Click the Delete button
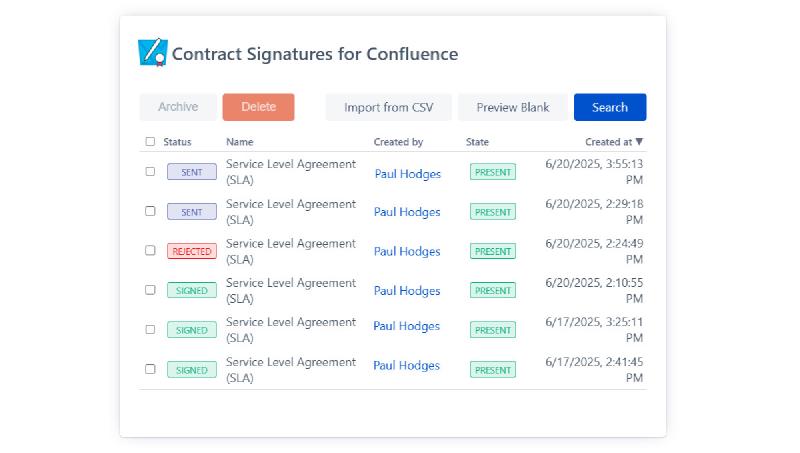 pyautogui.click(x=258, y=107)
